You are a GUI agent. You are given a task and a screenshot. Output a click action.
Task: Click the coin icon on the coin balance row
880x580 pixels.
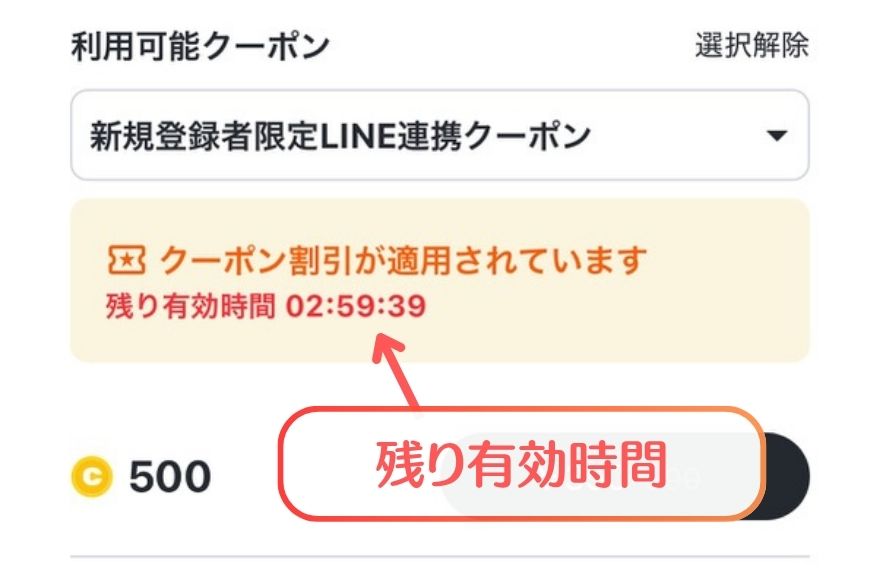(93, 478)
